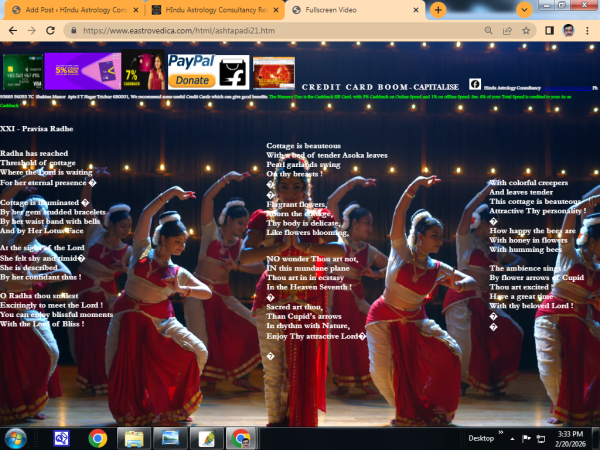Image resolution: width=600 pixels, height=450 pixels.
Task: Open Chrome three-dot menu
Action: coord(588,30)
